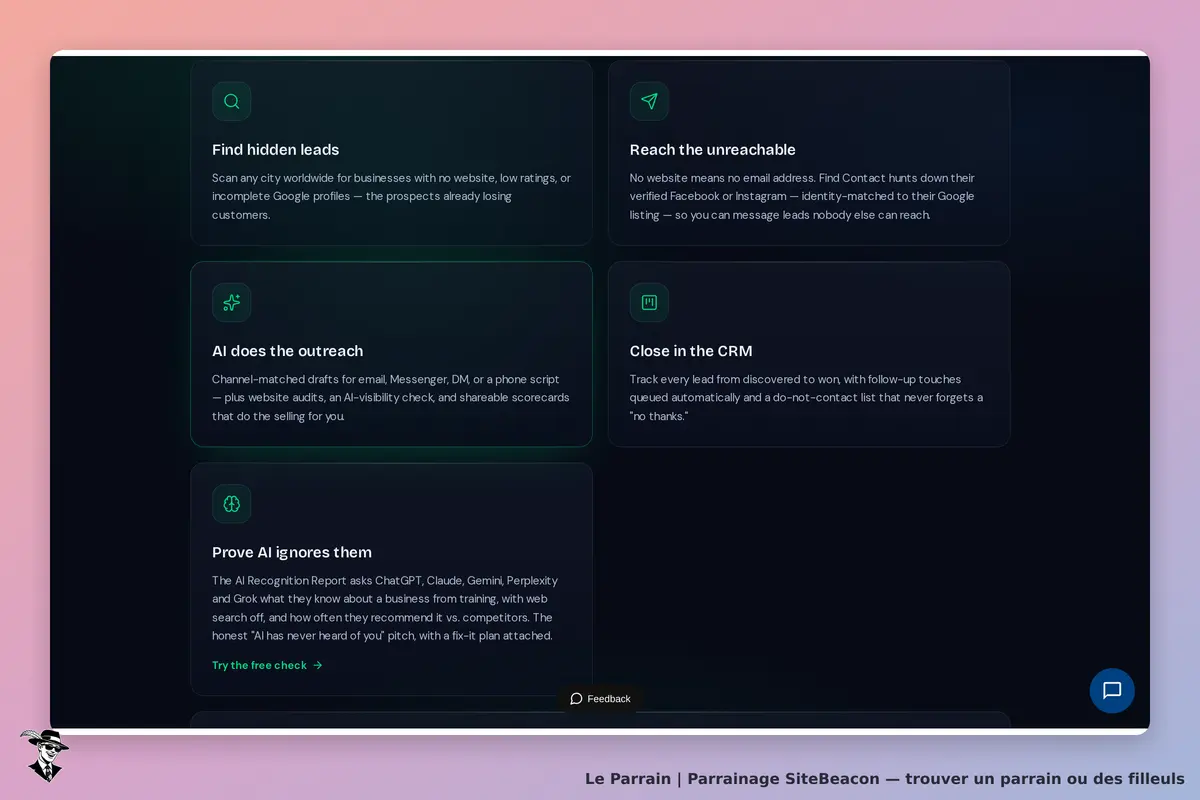Image resolution: width=1200 pixels, height=800 pixels.
Task: Click the kanban board icon above Close in the CRM
Action: (x=649, y=302)
